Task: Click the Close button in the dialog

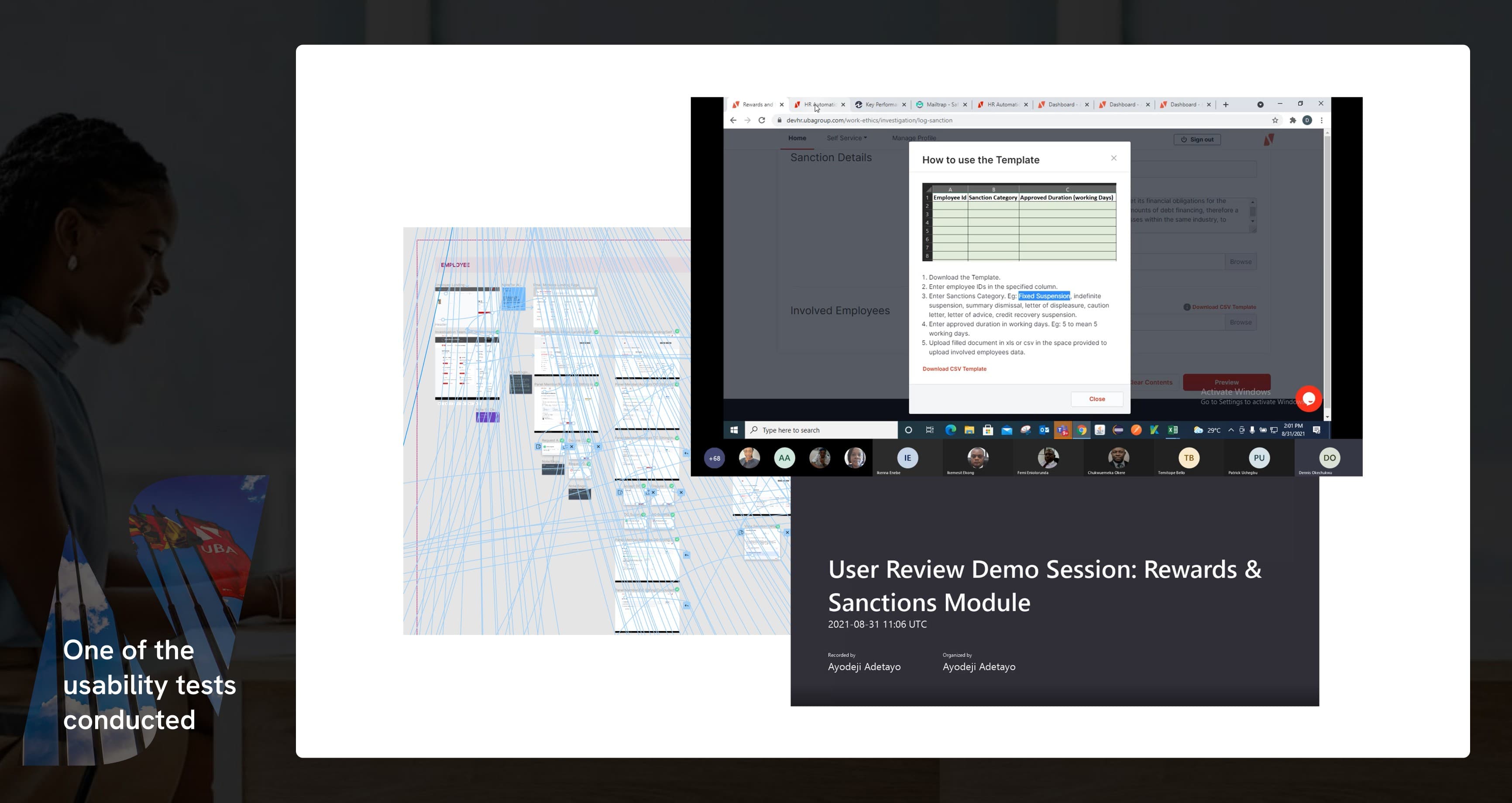Action: [1097, 399]
